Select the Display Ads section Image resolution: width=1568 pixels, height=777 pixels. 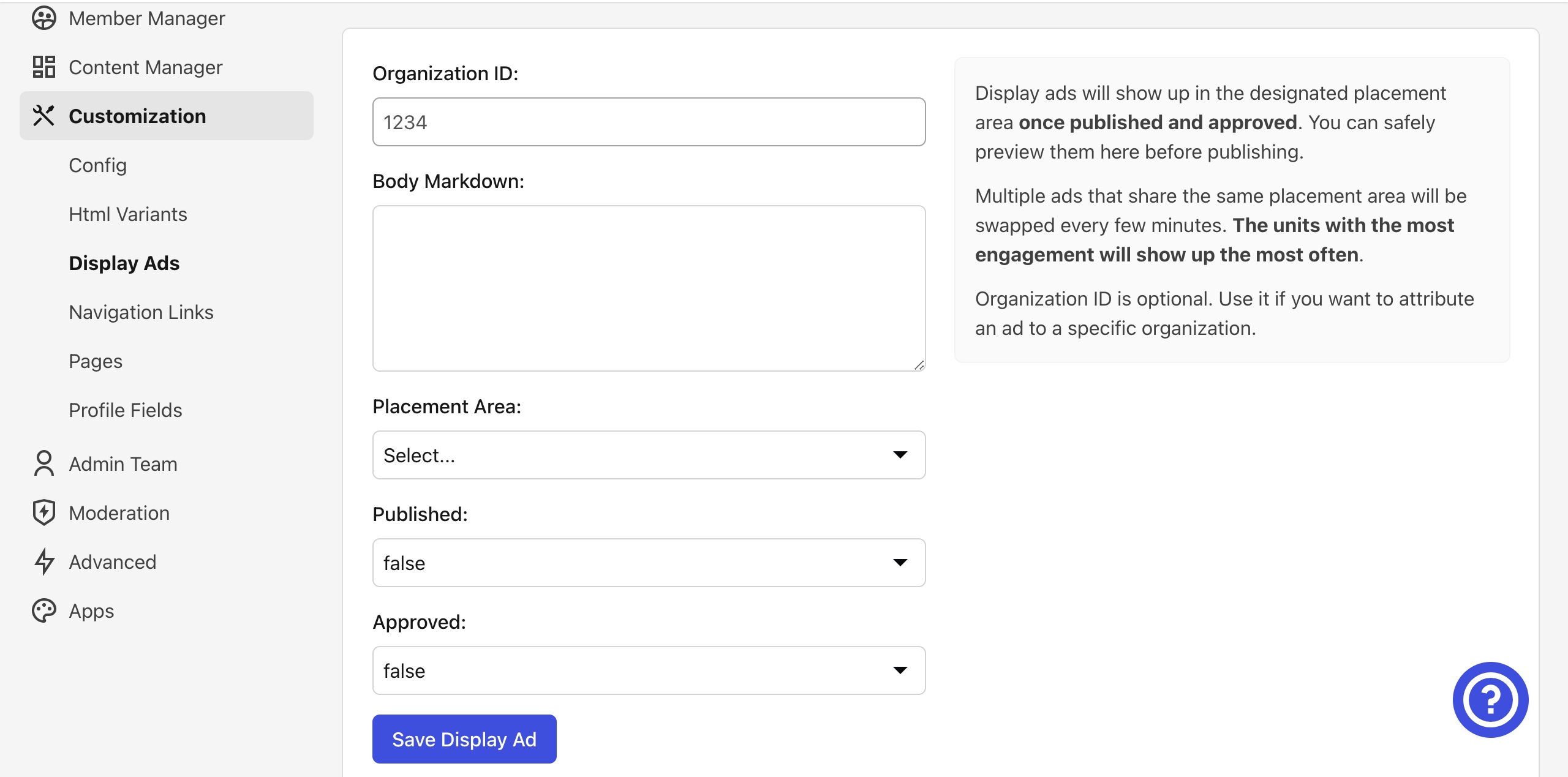tap(124, 263)
